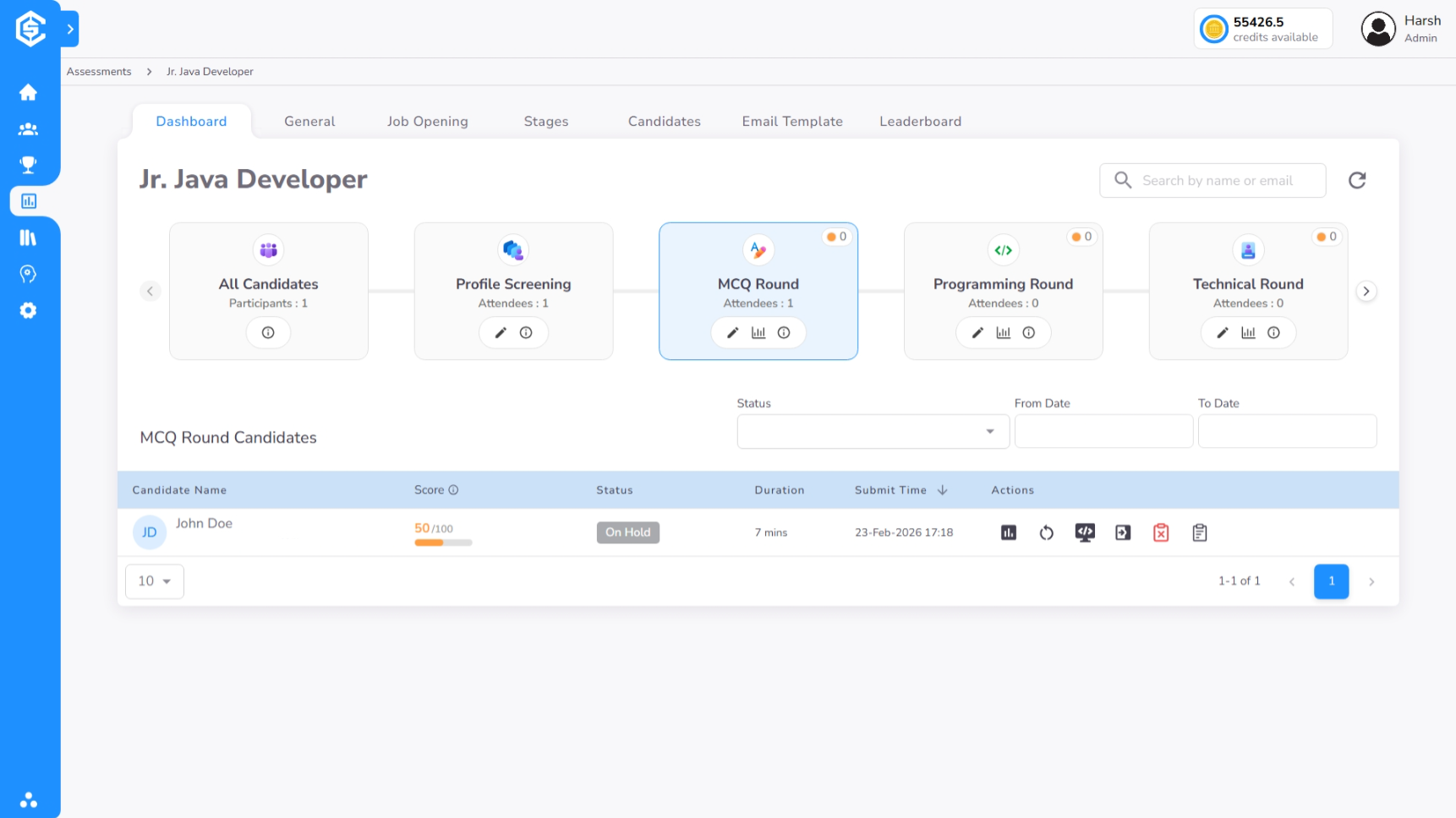Open the Library icon in the sidebar
1456x818 pixels.
tap(29, 237)
